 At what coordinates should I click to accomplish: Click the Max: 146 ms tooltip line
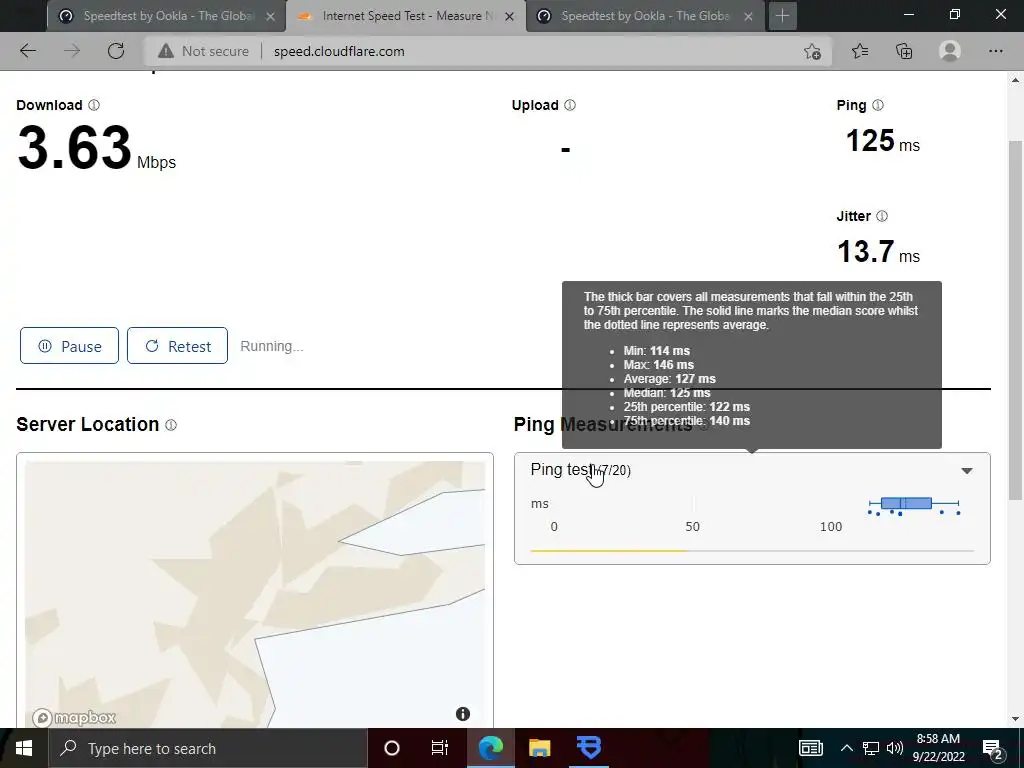658,364
